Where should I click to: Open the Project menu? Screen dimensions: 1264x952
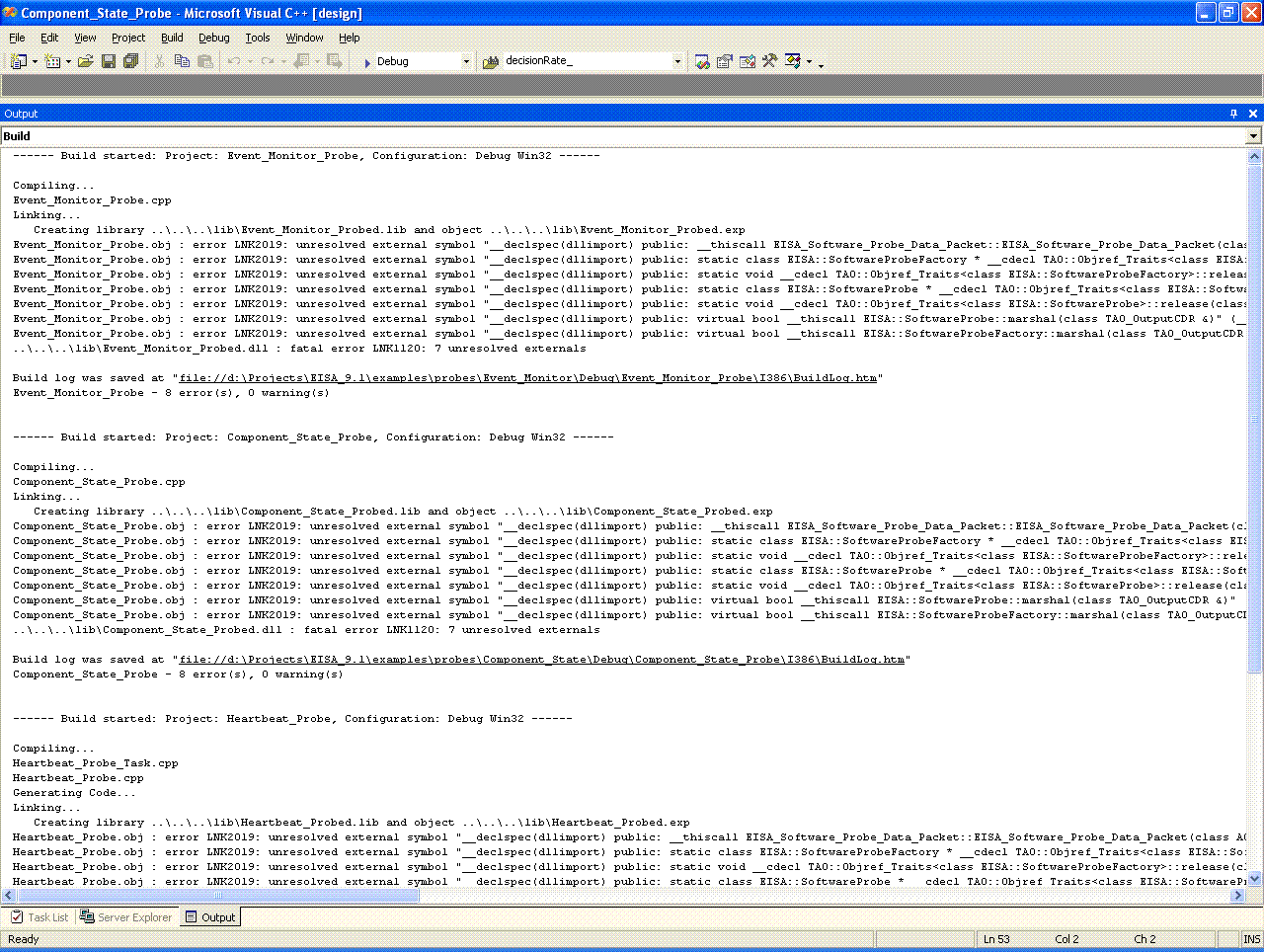pos(128,38)
